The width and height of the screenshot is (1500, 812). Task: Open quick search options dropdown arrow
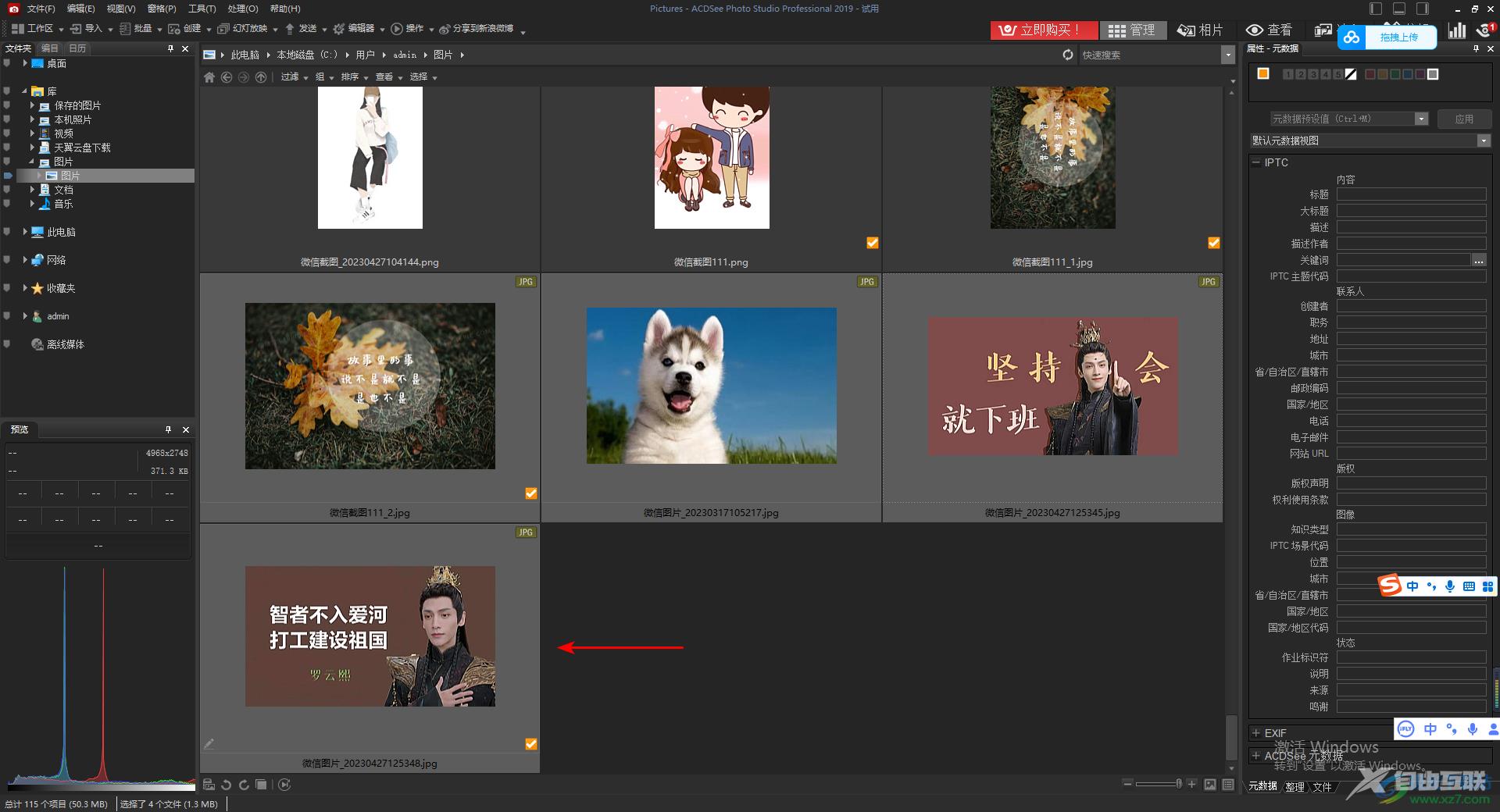point(1227,55)
